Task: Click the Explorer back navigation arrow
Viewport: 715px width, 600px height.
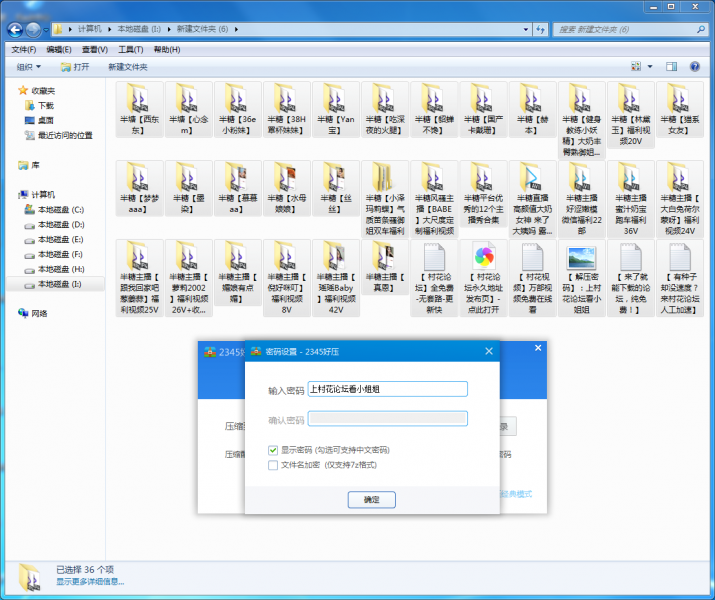Action: click(15, 29)
